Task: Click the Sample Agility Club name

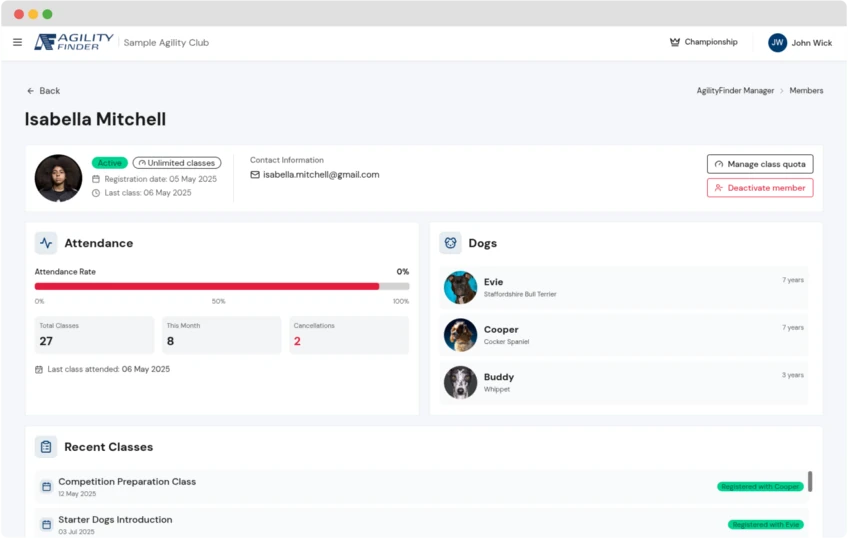Action: pyautogui.click(x=166, y=43)
